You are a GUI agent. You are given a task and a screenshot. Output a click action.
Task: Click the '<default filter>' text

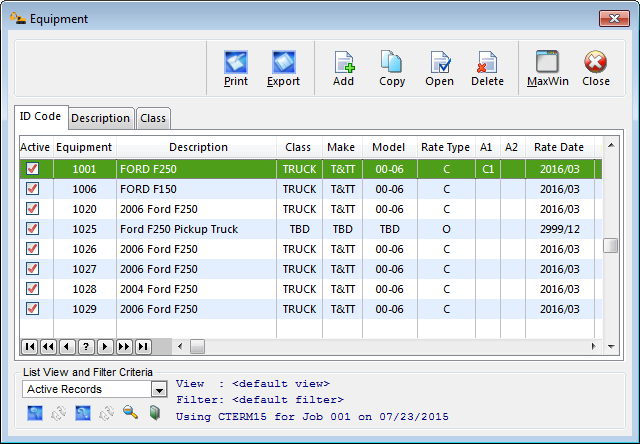288,400
